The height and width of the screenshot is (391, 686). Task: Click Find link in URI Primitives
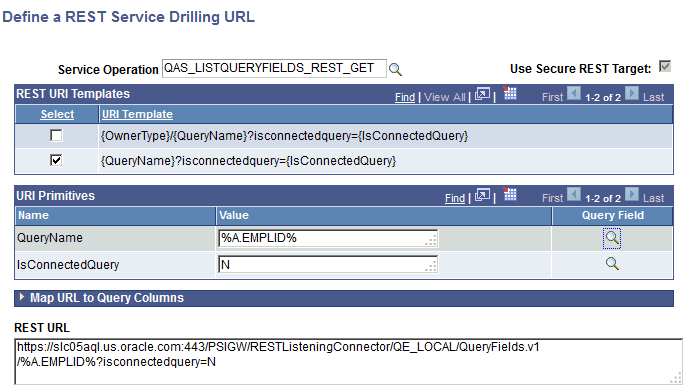pyautogui.click(x=455, y=198)
